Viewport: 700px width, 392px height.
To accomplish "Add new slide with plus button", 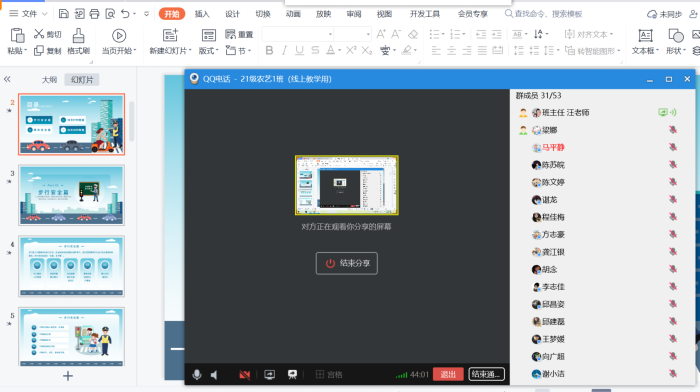I will click(x=68, y=376).
